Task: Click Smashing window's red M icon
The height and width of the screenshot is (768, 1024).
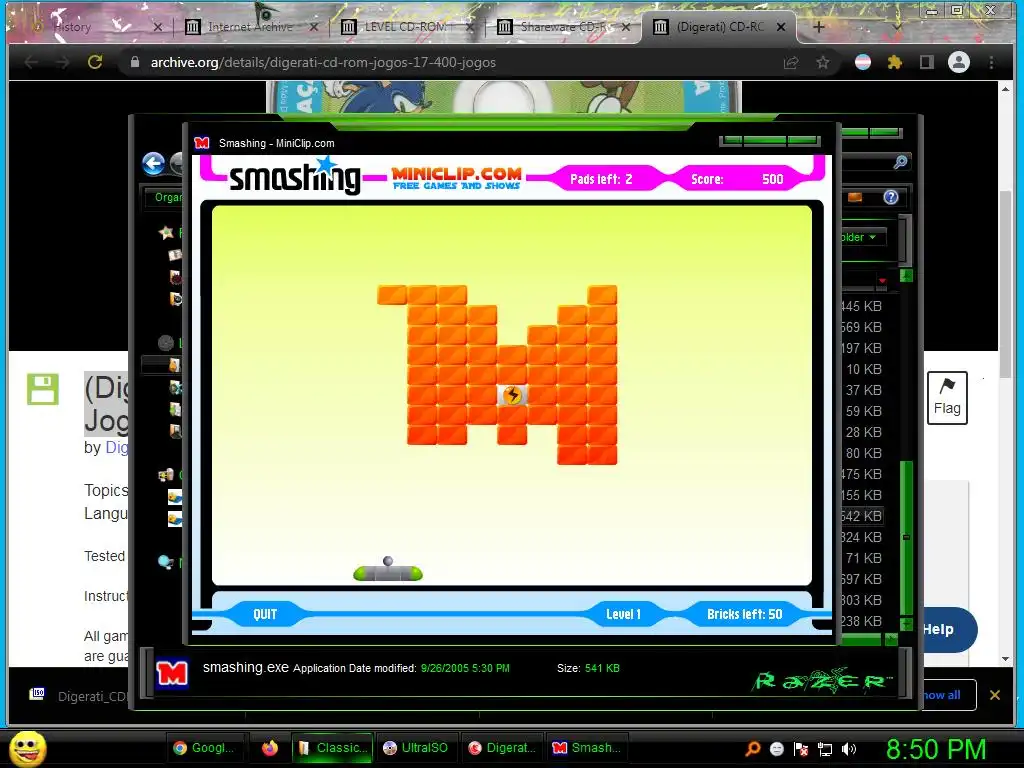Action: pos(202,143)
